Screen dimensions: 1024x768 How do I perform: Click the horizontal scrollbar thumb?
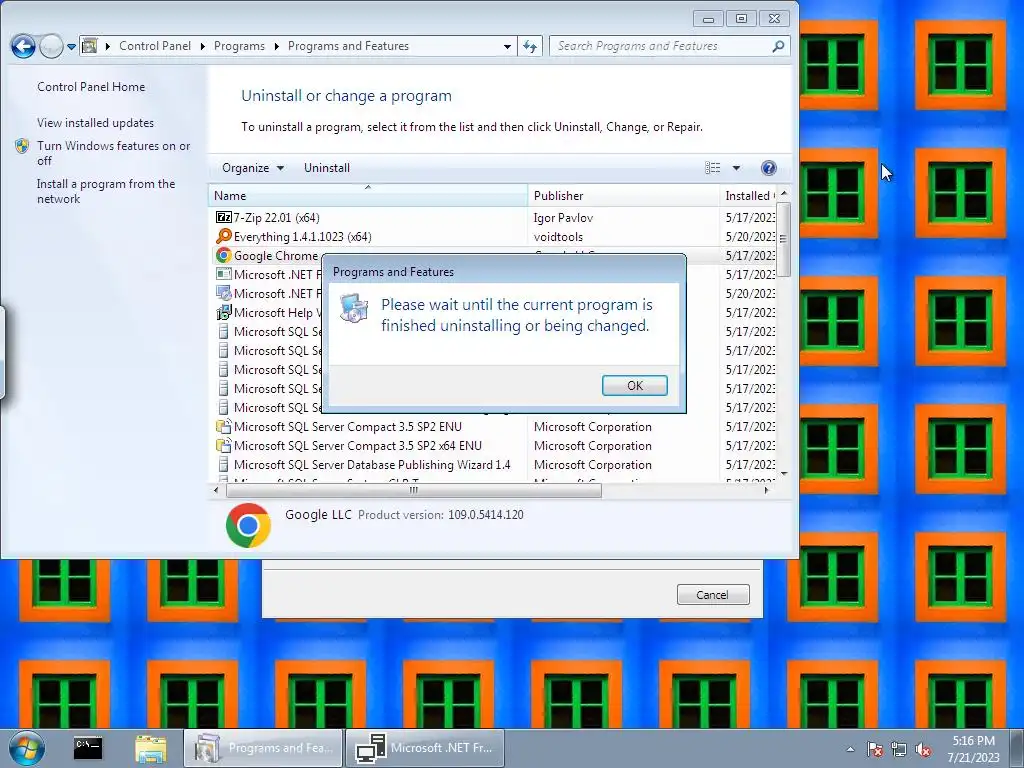[413, 490]
